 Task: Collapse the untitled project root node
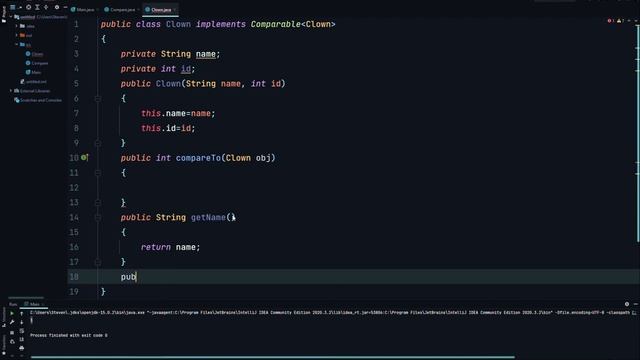point(11,17)
